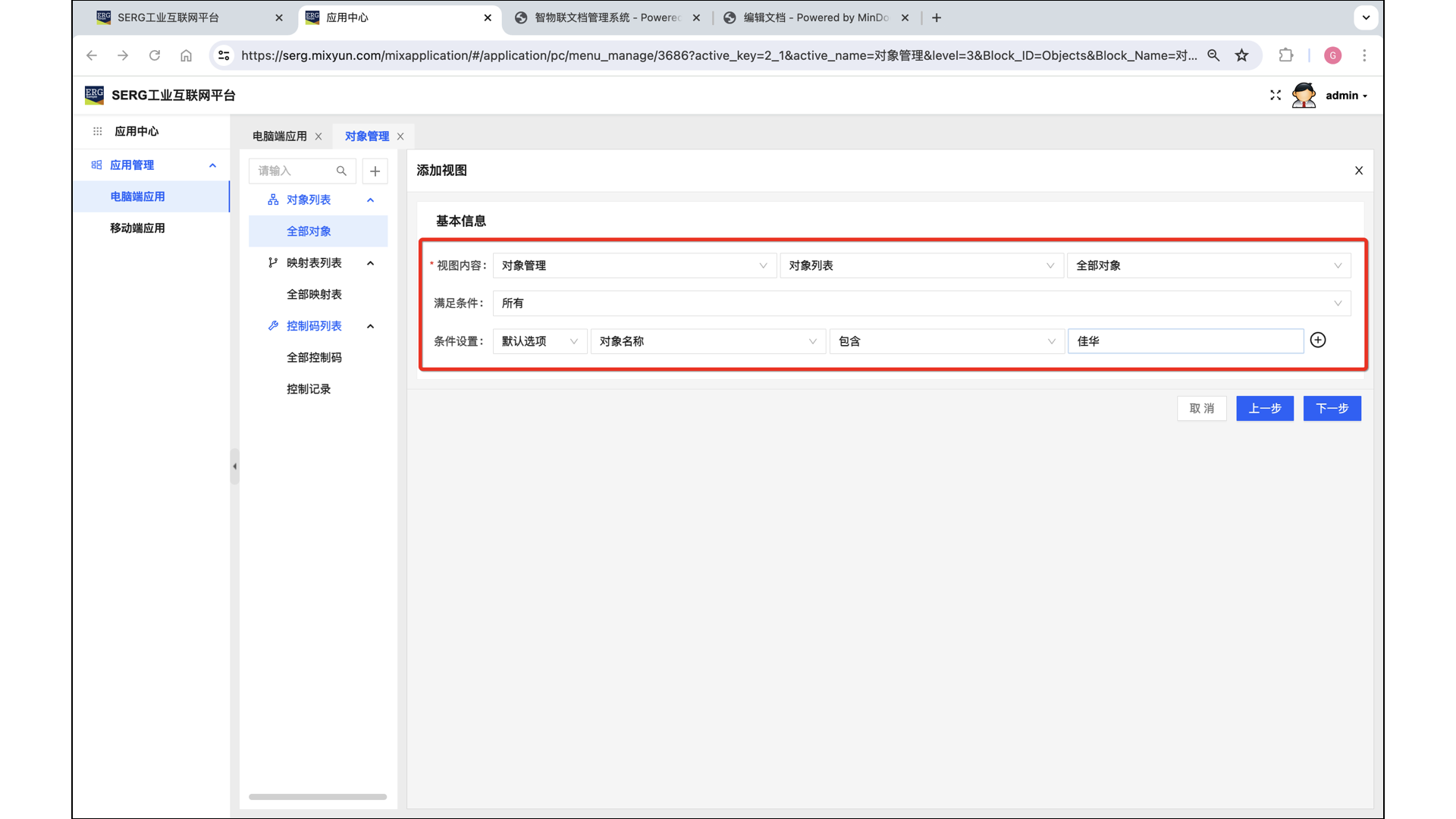Collapse the 对象列表 tree group

[x=370, y=200]
